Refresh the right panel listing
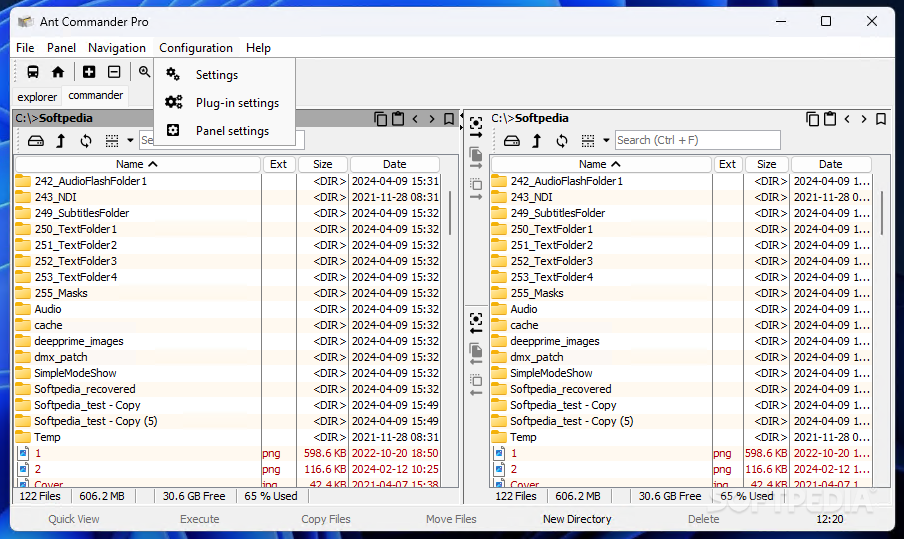The height and width of the screenshot is (539, 904). (x=562, y=141)
